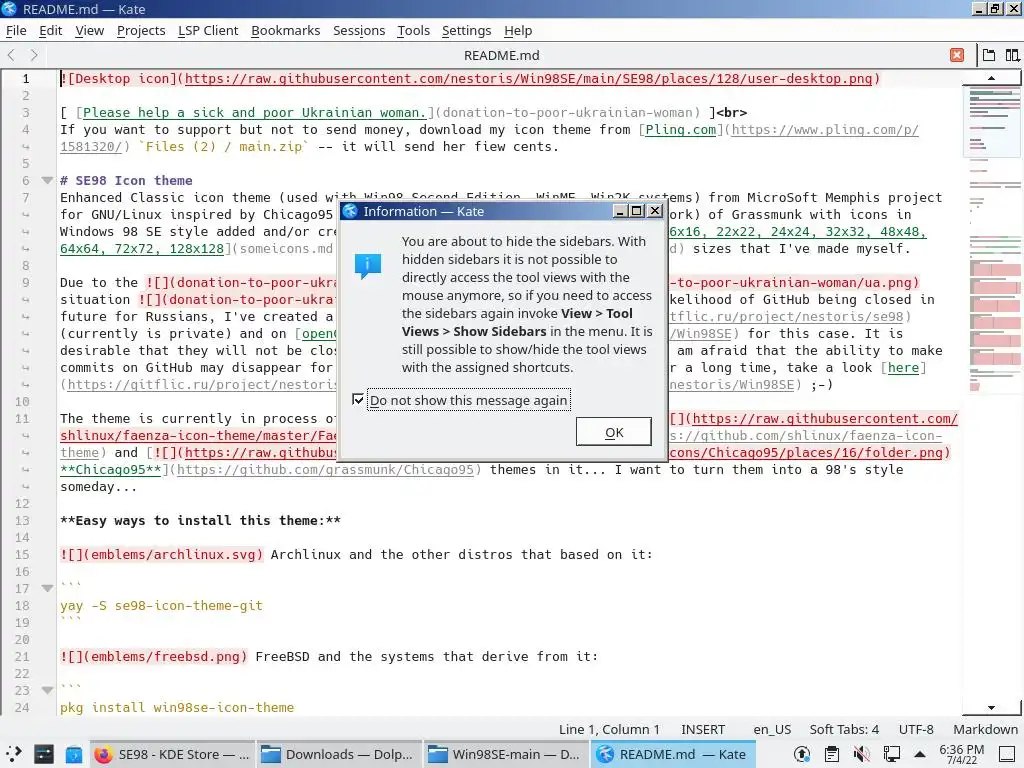1024x768 pixels.
Task: Click the scrollbar down arrow
Action: pos(991,708)
